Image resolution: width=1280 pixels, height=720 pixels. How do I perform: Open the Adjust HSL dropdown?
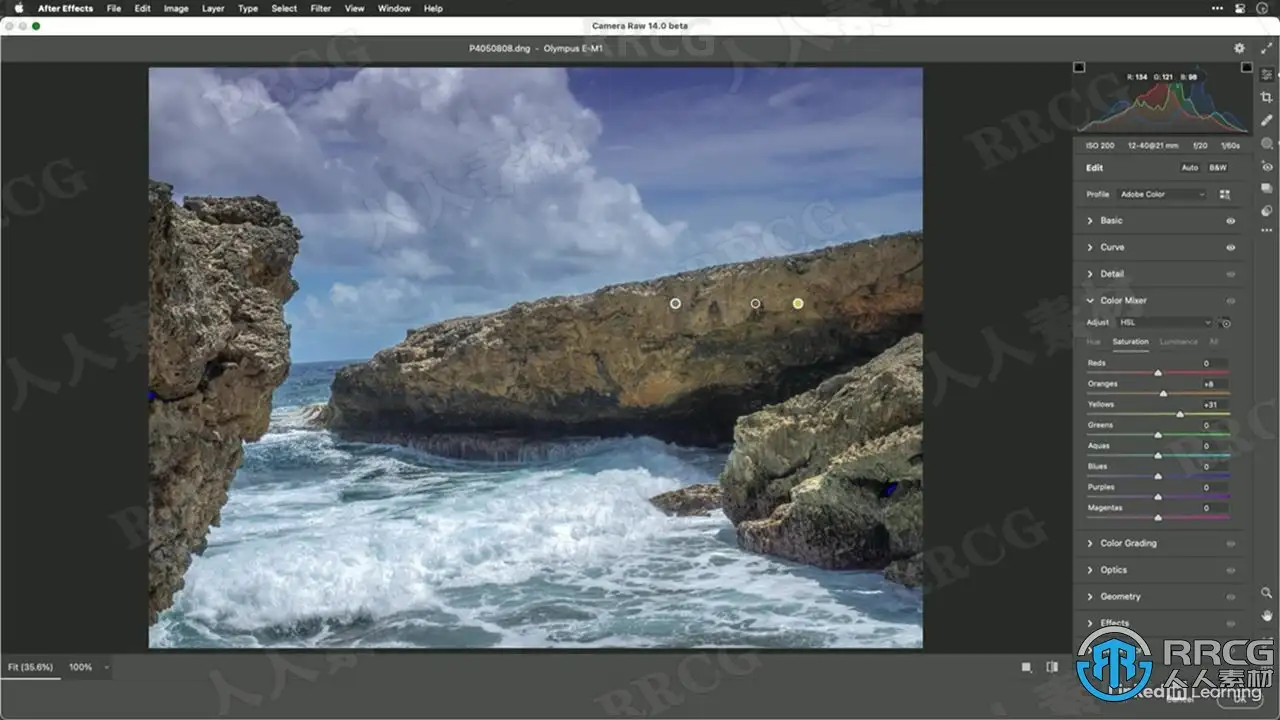pyautogui.click(x=1164, y=322)
